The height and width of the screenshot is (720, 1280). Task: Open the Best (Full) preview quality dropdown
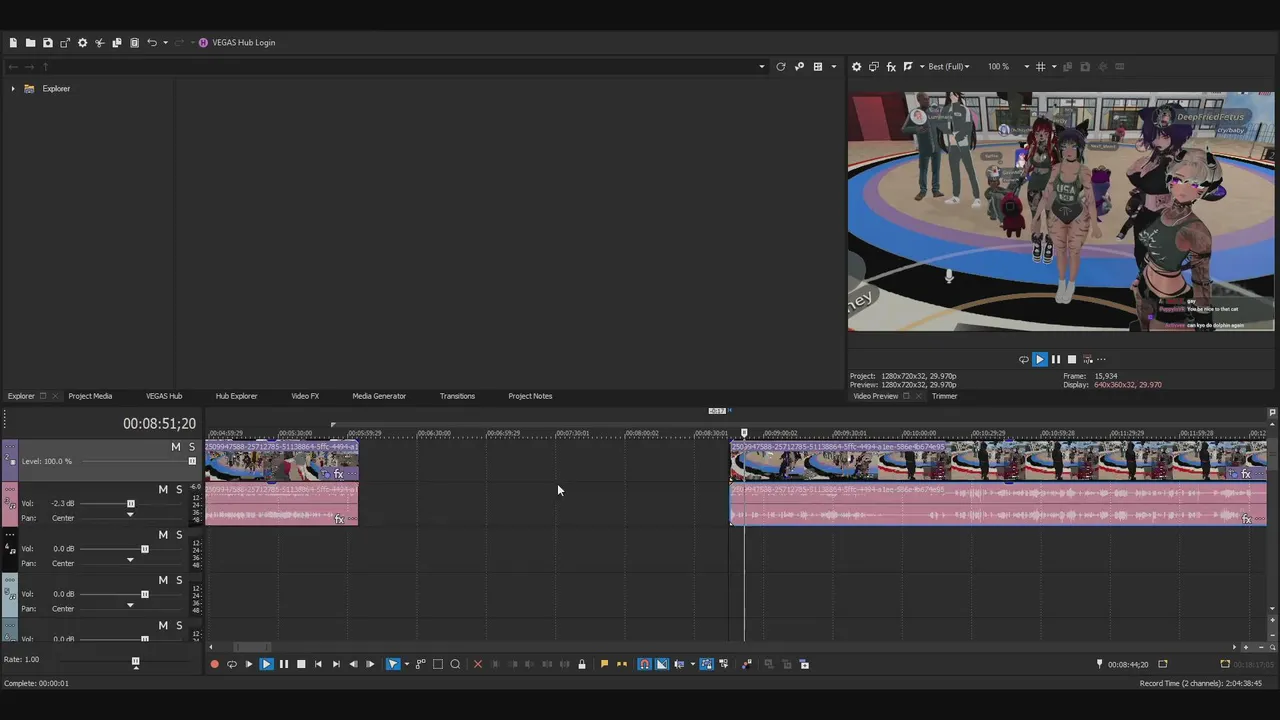[x=948, y=67]
